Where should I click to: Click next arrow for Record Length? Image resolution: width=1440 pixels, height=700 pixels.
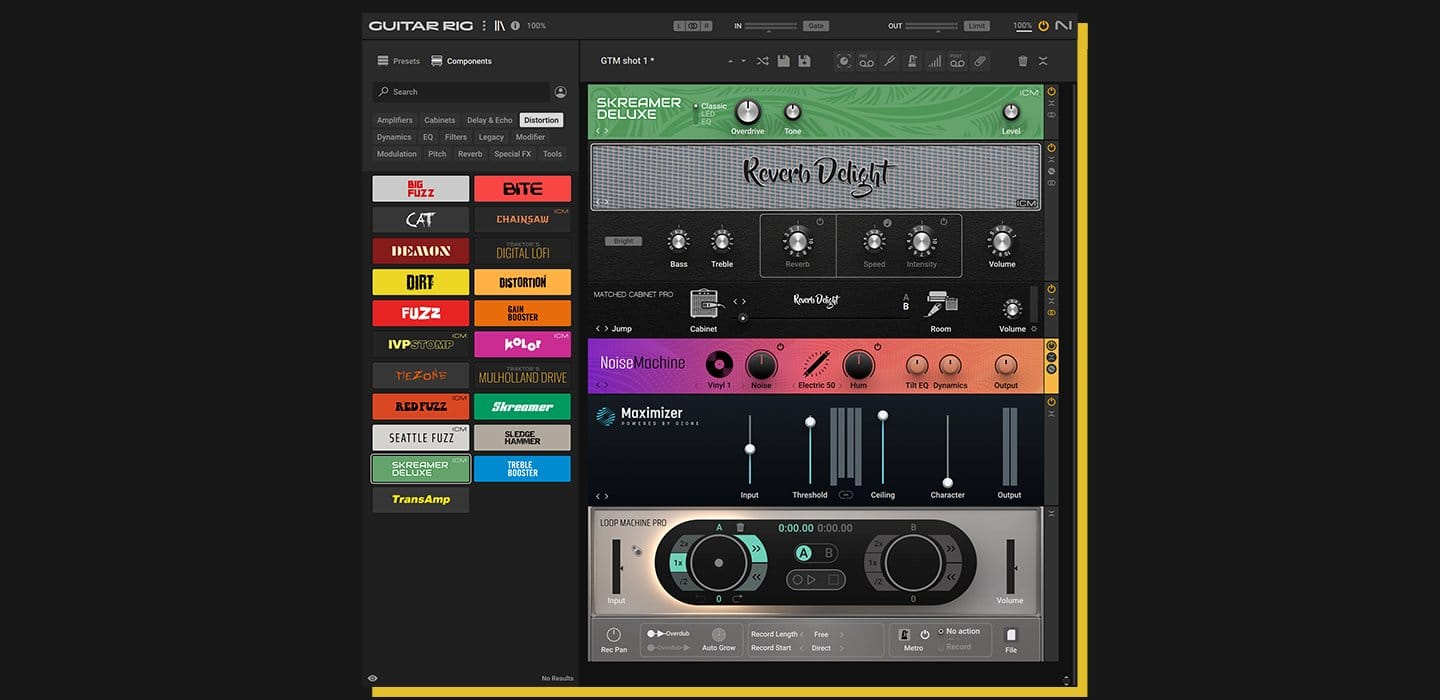point(841,634)
